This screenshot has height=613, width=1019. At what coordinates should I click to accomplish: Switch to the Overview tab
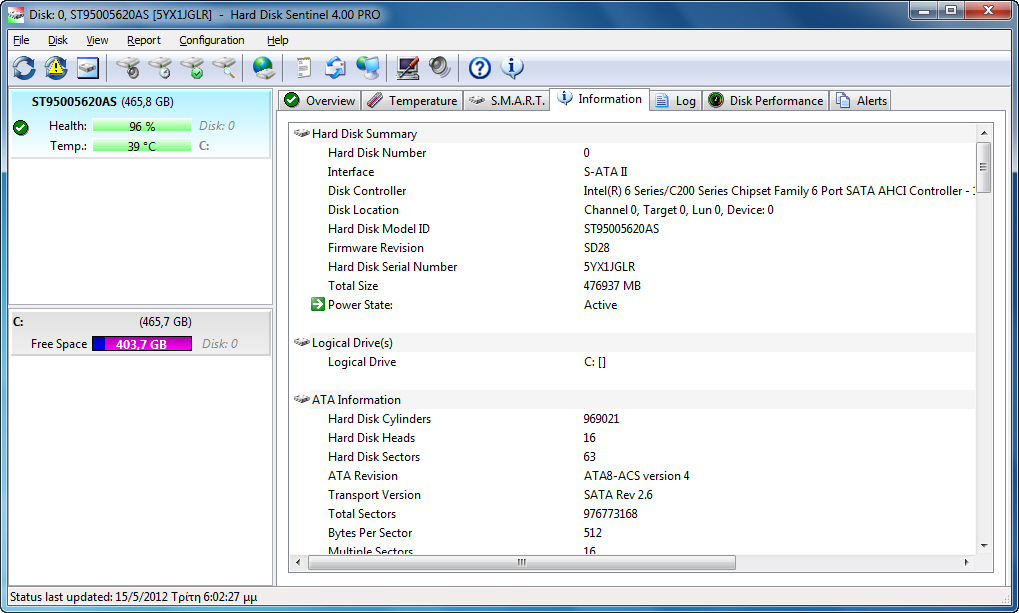[x=320, y=101]
